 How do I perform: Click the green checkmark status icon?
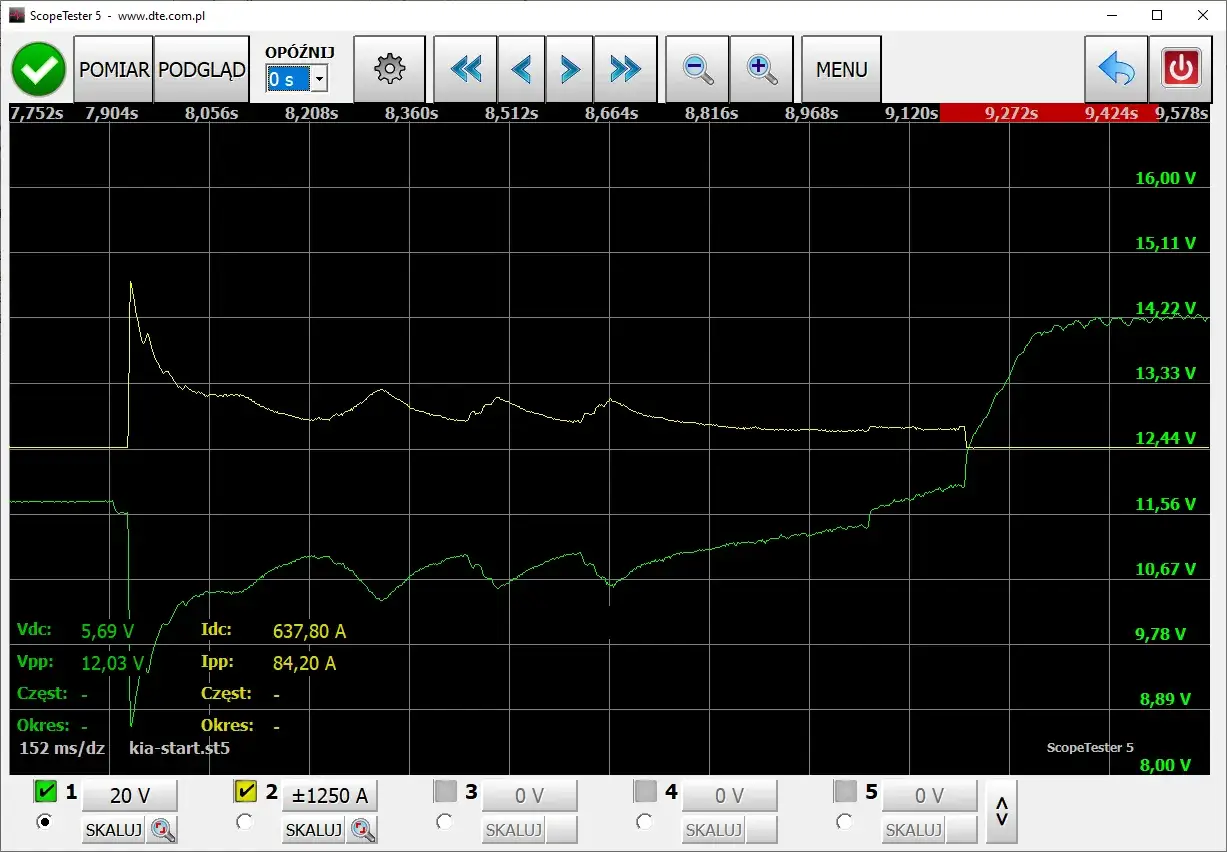point(38,69)
